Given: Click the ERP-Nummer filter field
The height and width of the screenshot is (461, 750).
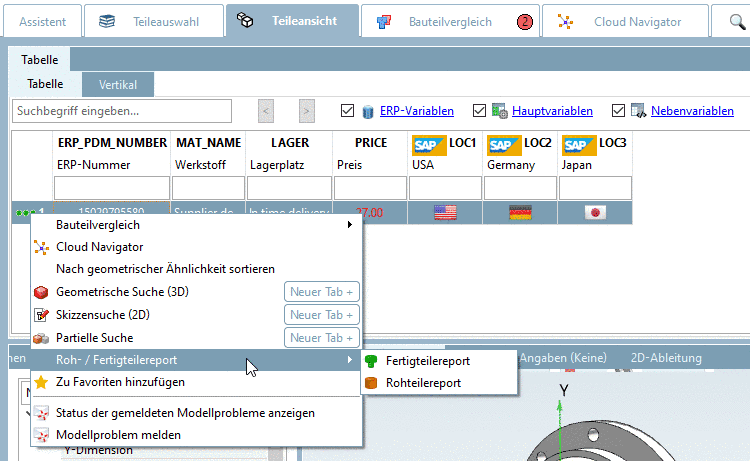Looking at the screenshot, I should click(x=112, y=188).
